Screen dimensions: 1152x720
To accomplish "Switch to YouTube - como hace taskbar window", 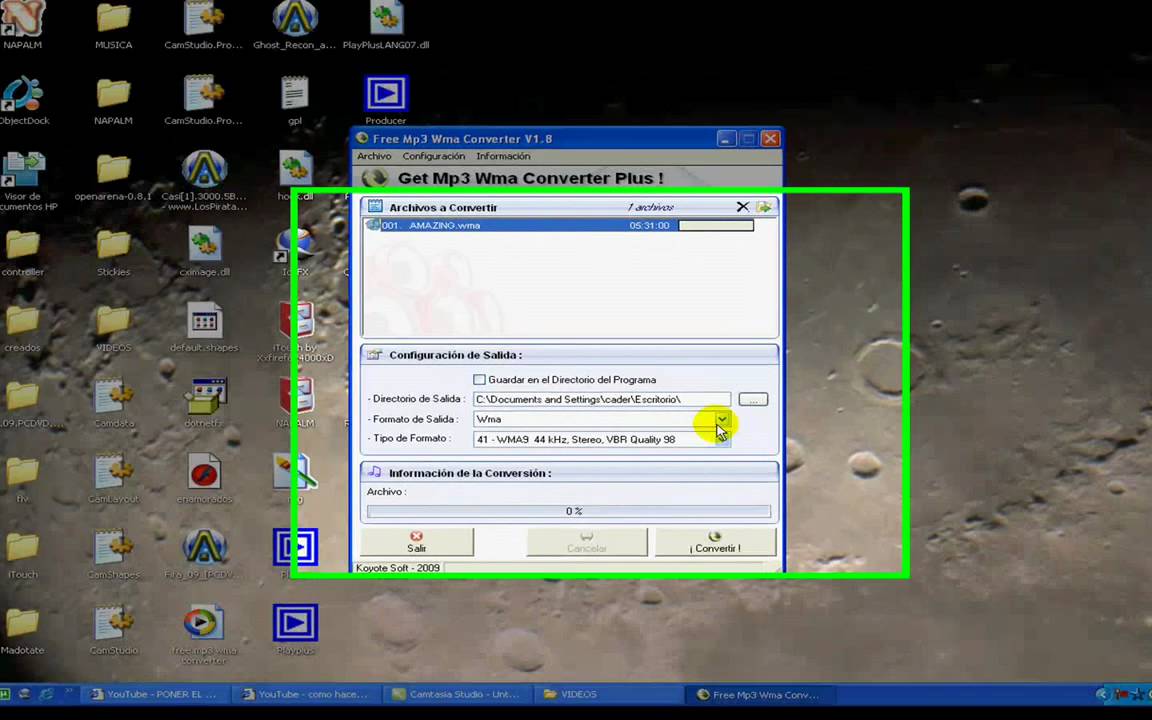I will point(306,694).
